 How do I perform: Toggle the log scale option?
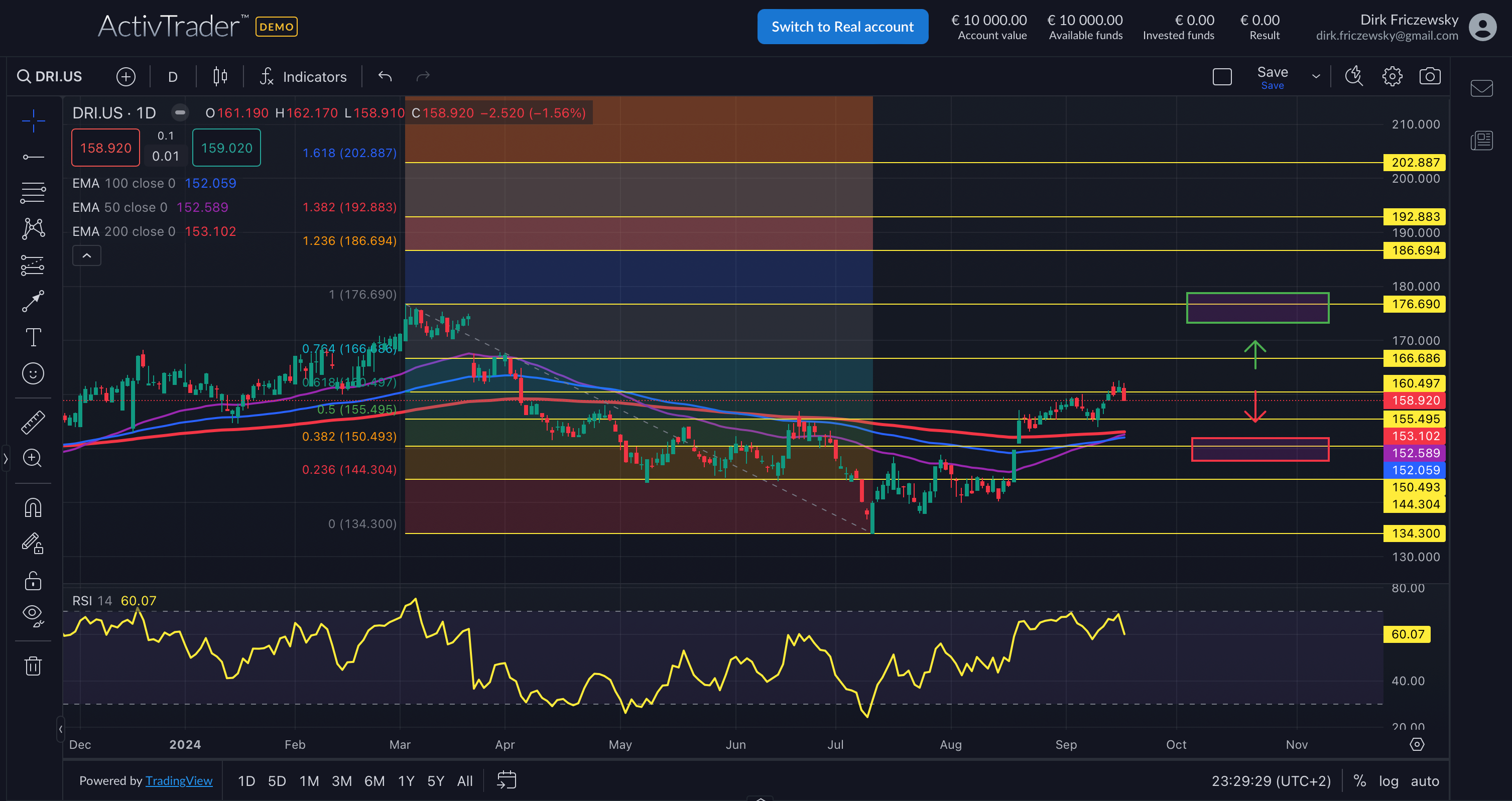[x=1388, y=781]
